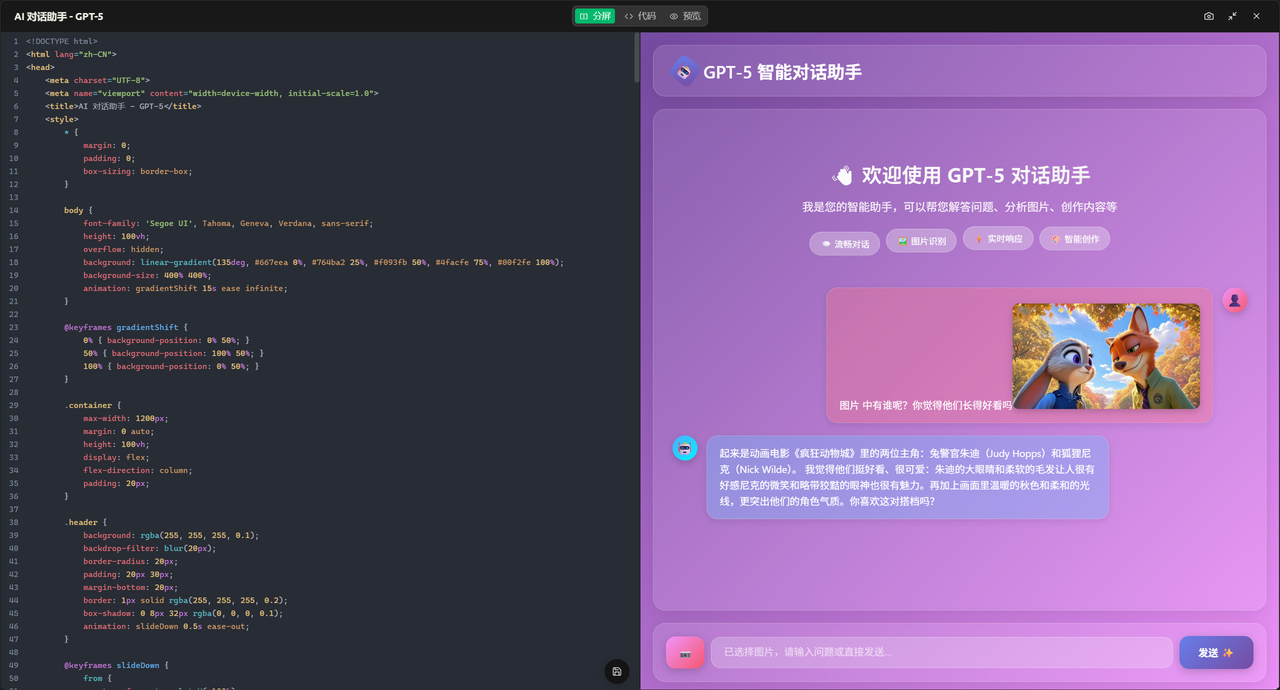Click the assistant reply text bubble
Screen dimensions: 1280x690
(x=908, y=477)
